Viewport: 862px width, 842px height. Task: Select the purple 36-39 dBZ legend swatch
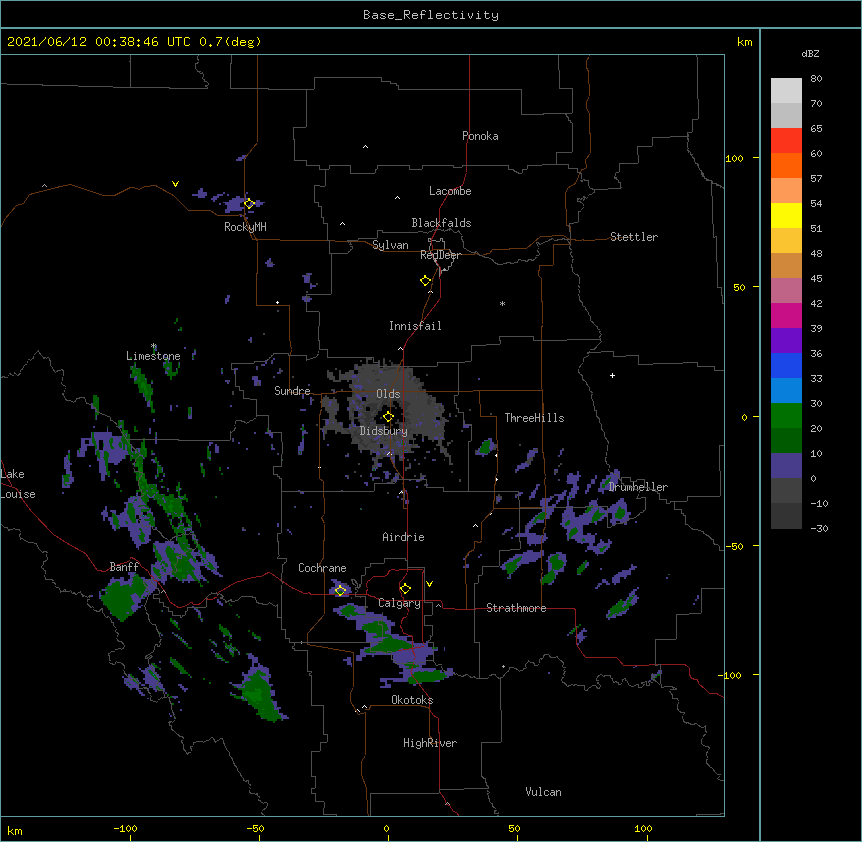tap(786, 341)
